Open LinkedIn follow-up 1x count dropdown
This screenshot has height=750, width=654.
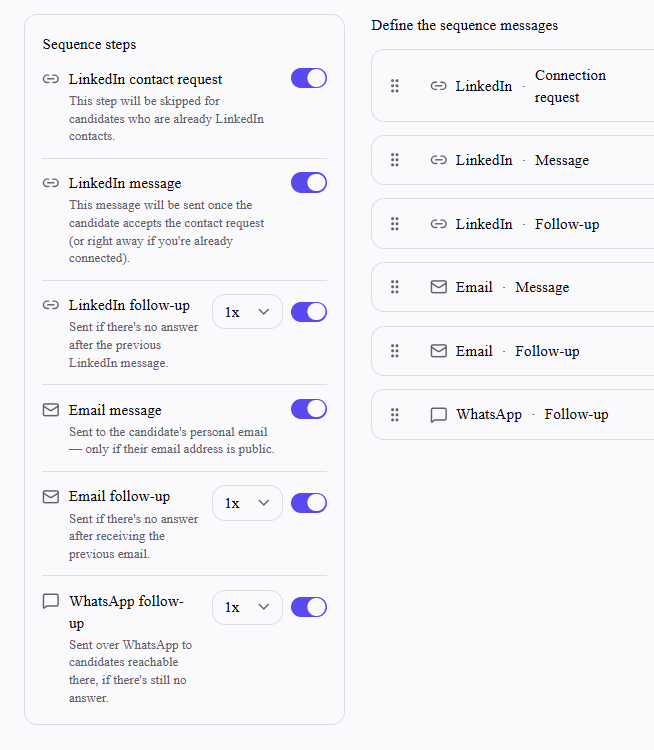click(247, 312)
